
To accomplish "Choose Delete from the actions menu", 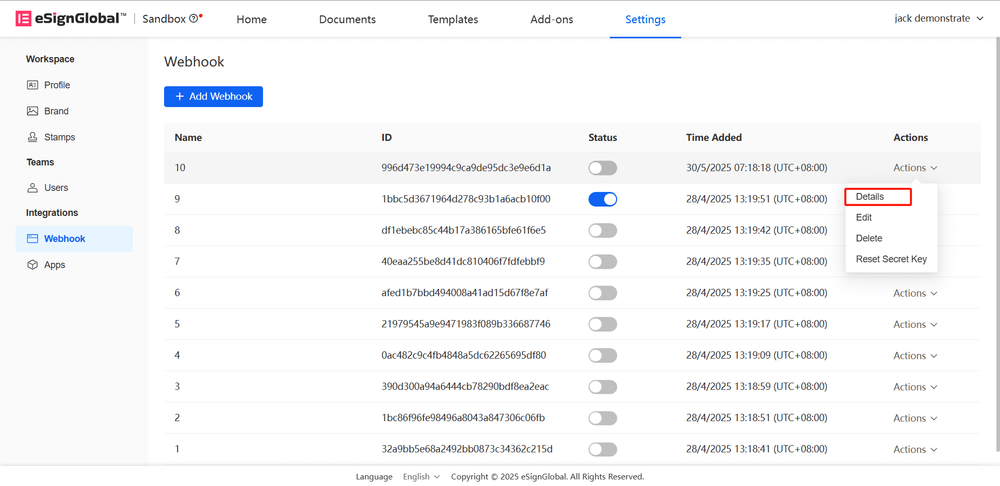I will pyautogui.click(x=869, y=238).
